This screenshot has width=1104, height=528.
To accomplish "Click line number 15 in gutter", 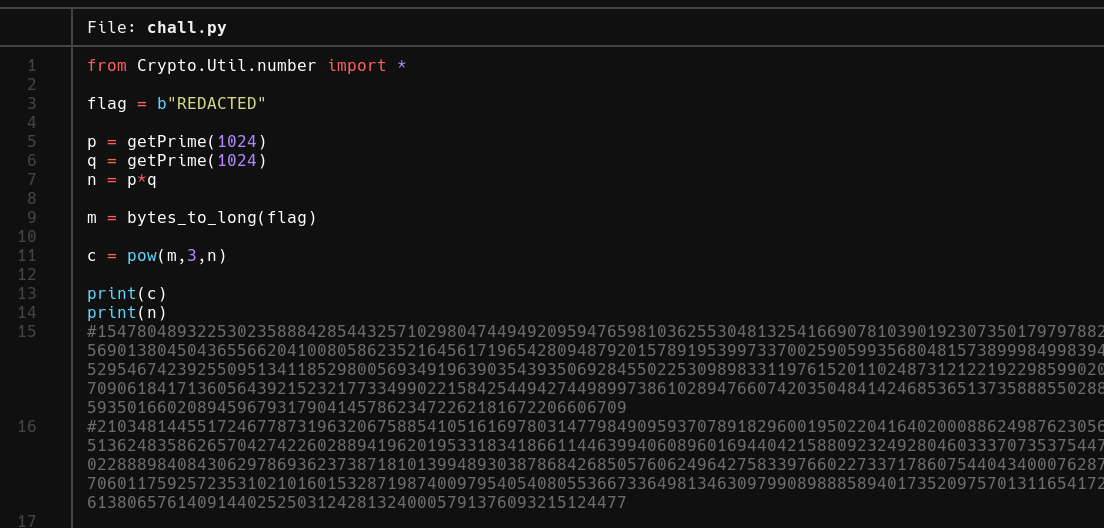I will point(27,332).
